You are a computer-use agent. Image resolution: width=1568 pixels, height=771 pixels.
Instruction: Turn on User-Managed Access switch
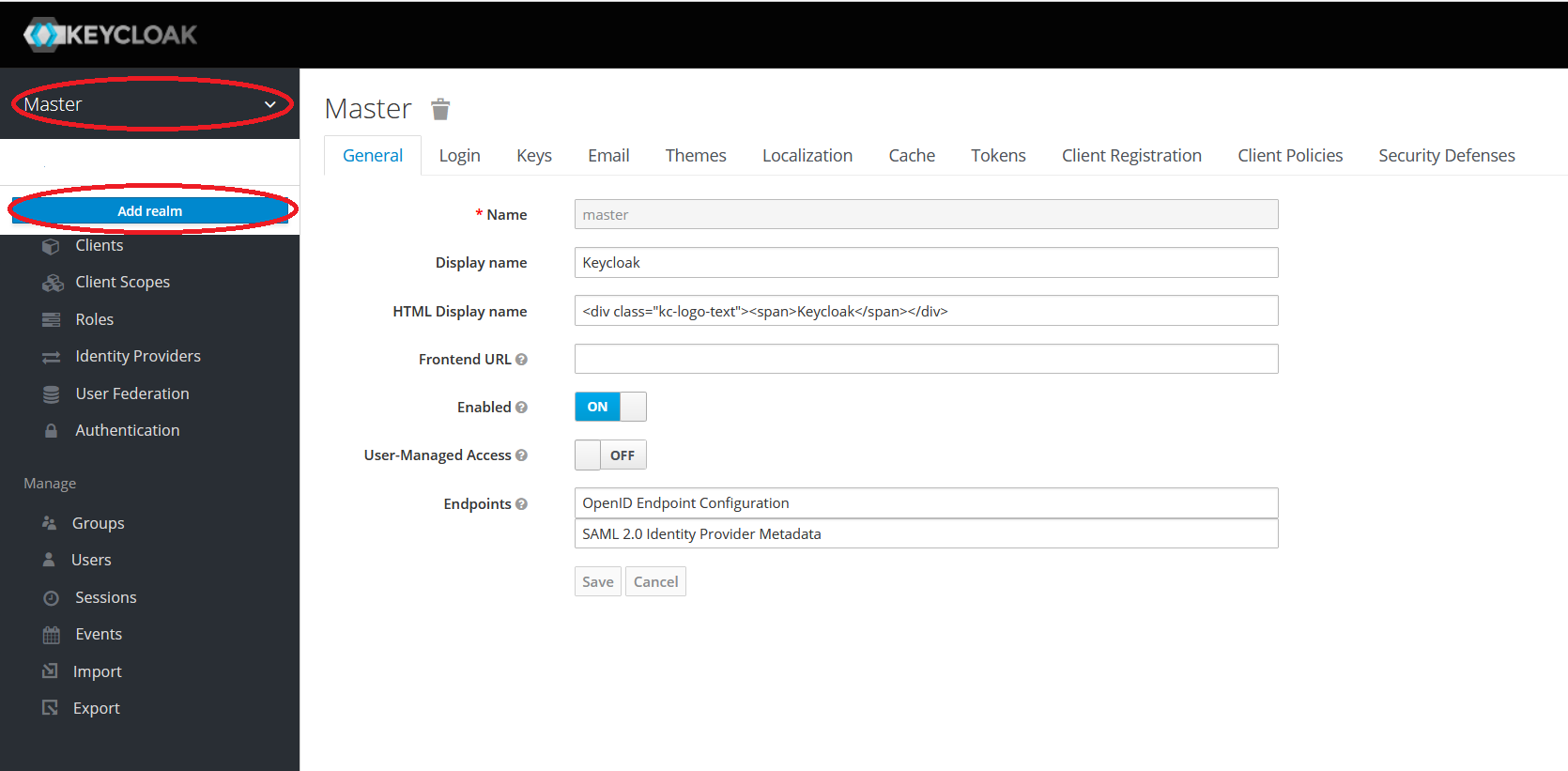pos(610,455)
